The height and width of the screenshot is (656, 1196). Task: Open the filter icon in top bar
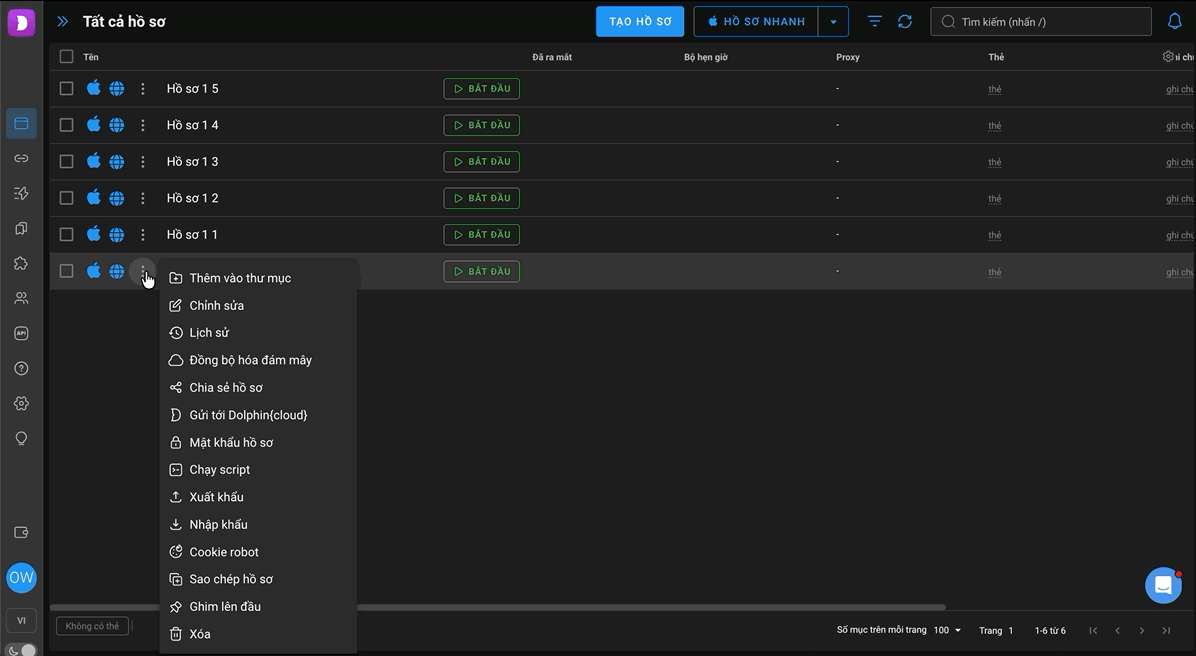(875, 21)
